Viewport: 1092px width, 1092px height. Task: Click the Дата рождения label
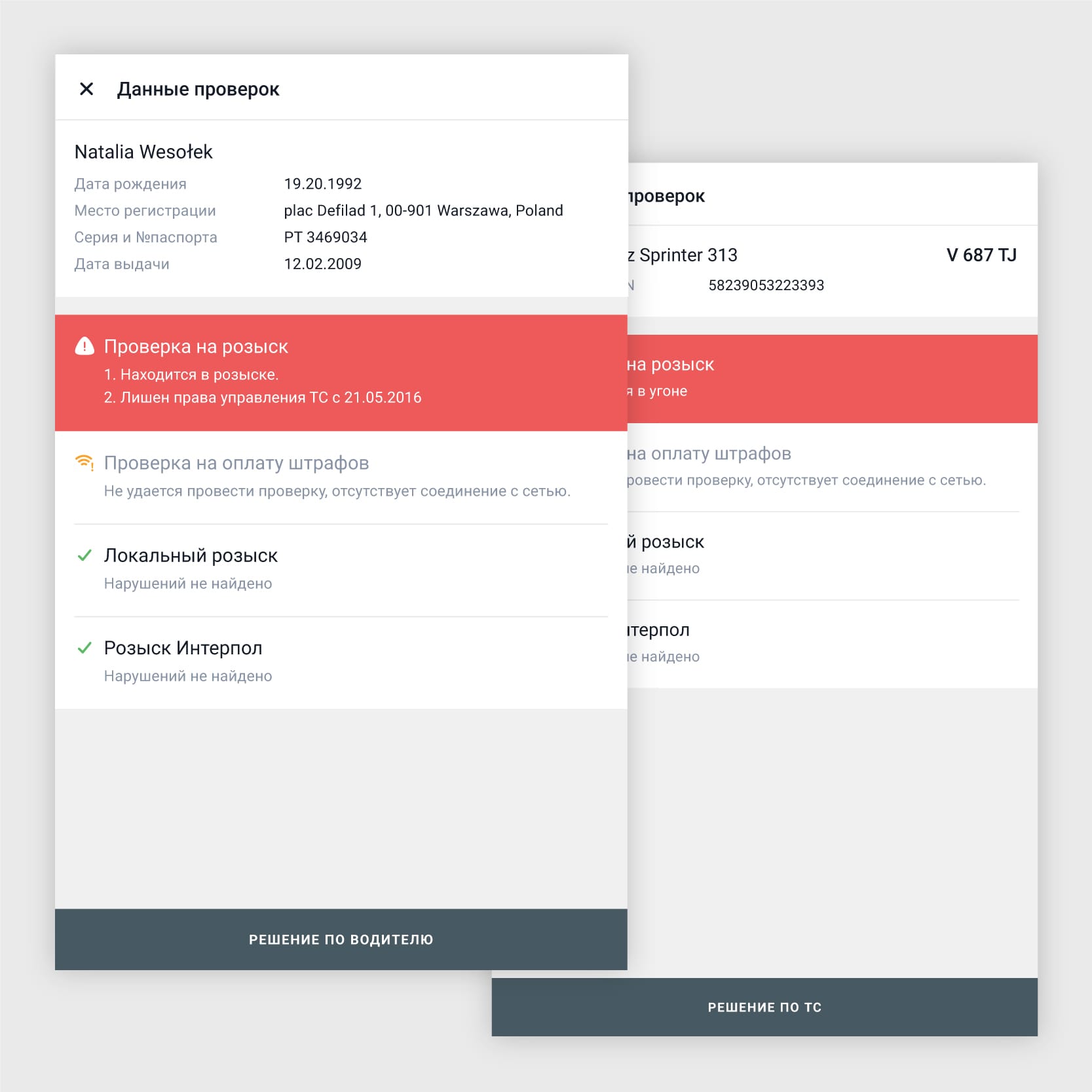coord(130,184)
